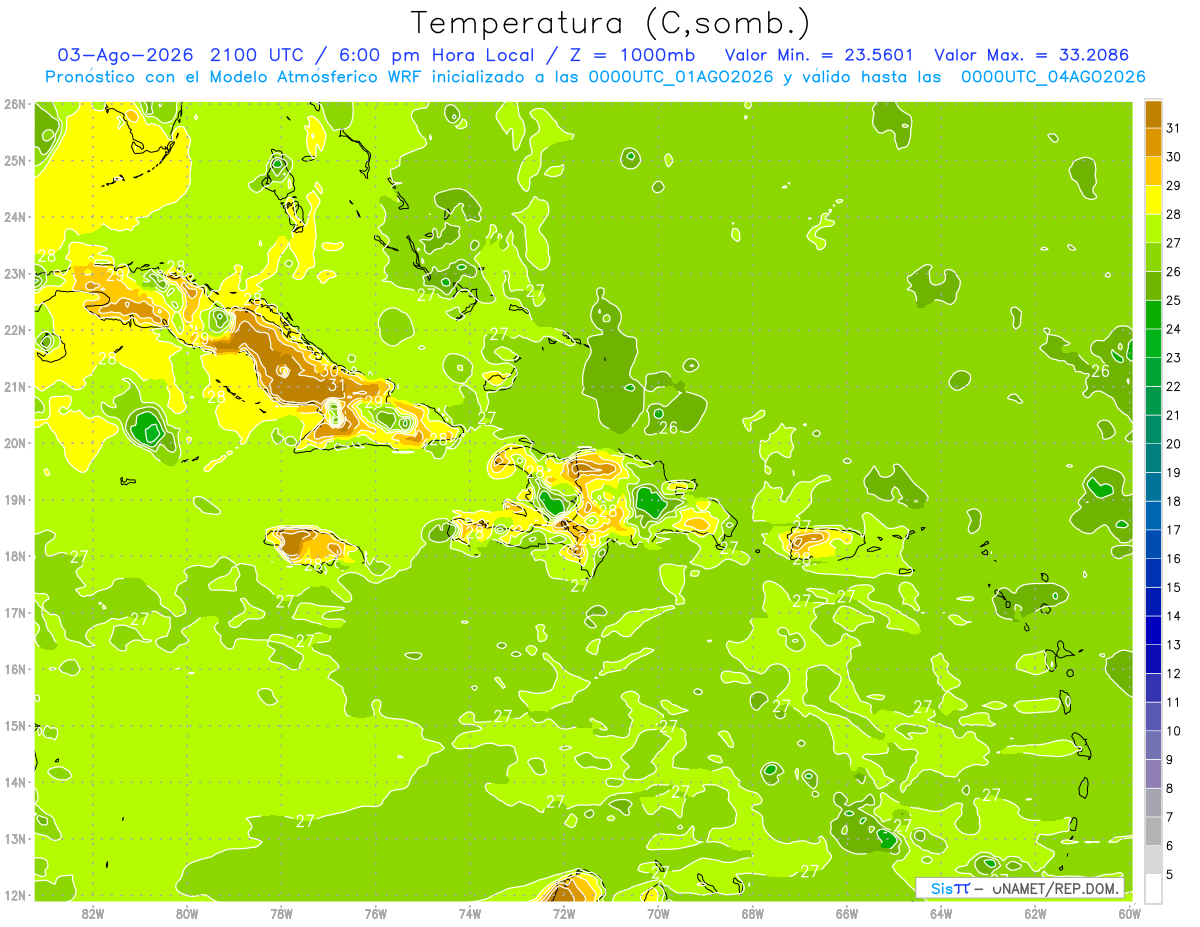Click the longitude axis label "68W"

point(752,914)
